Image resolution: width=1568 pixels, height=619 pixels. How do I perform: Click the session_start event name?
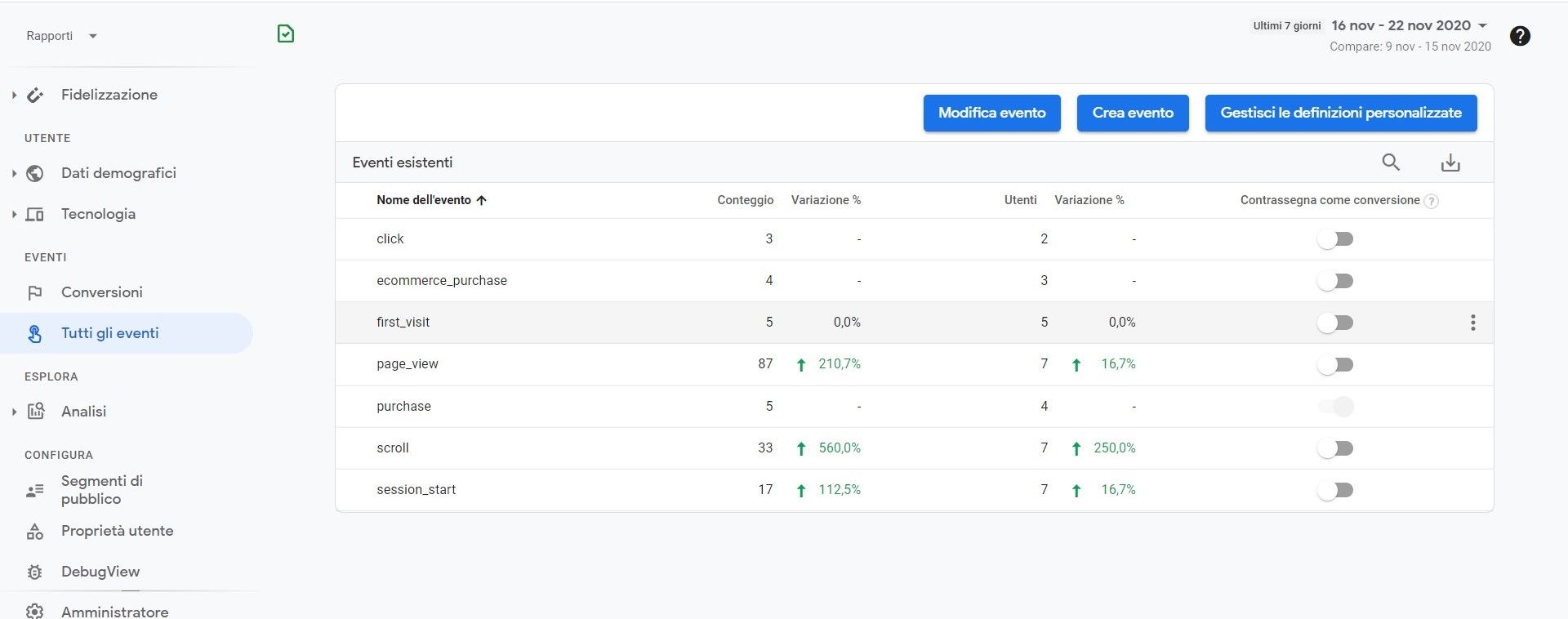416,490
